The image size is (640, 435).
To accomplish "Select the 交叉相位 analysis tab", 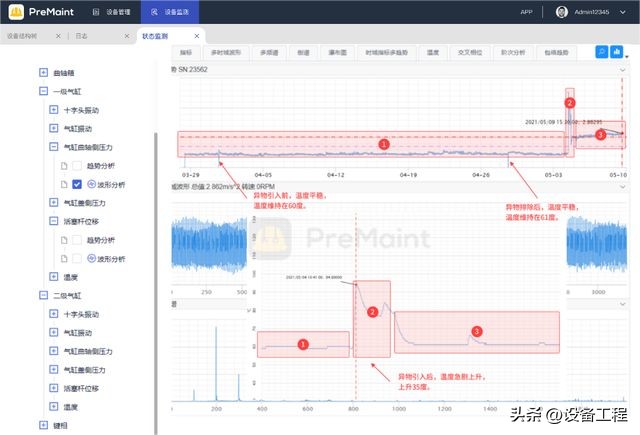I will 470,53.
